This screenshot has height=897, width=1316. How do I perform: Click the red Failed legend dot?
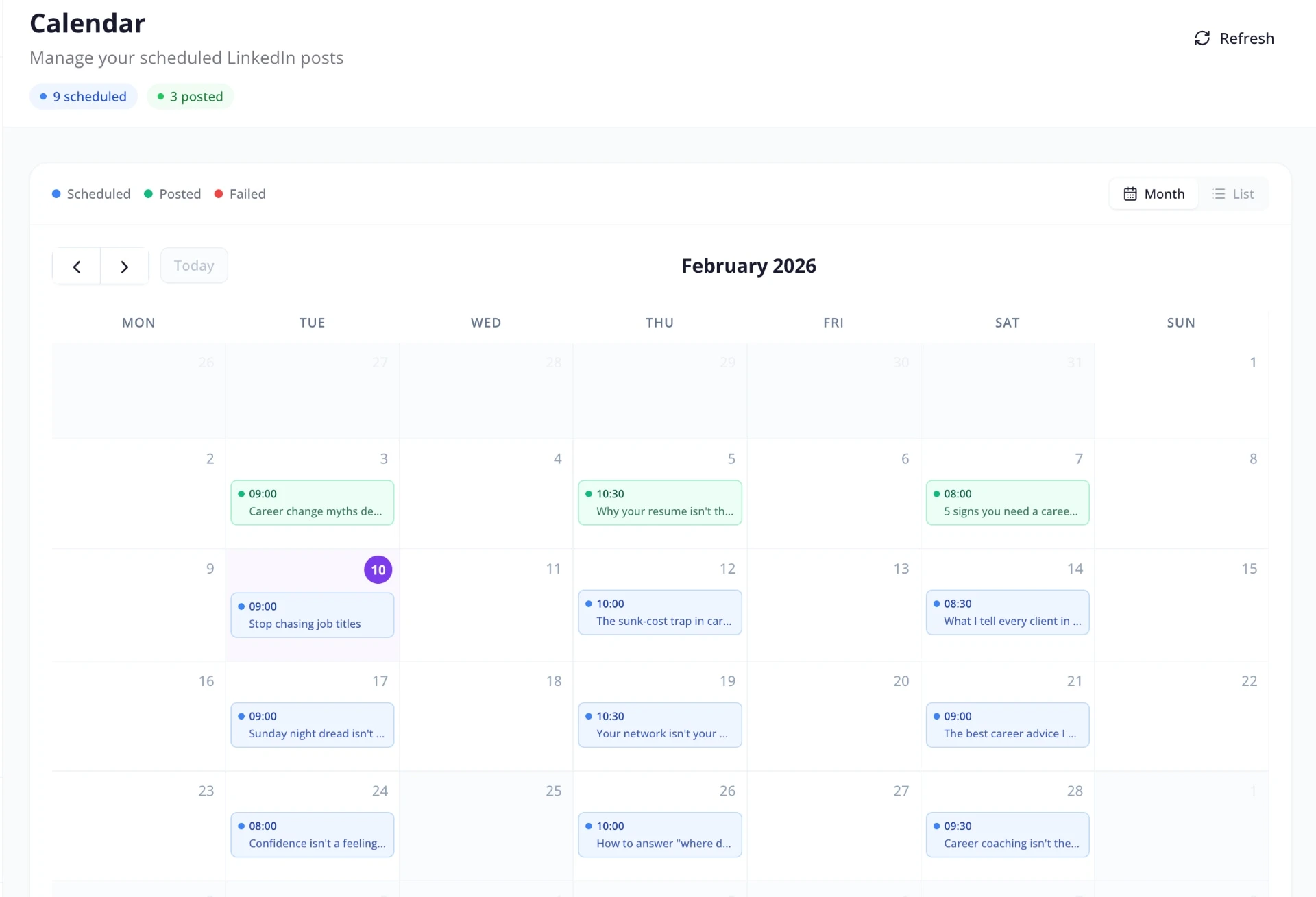(x=219, y=194)
